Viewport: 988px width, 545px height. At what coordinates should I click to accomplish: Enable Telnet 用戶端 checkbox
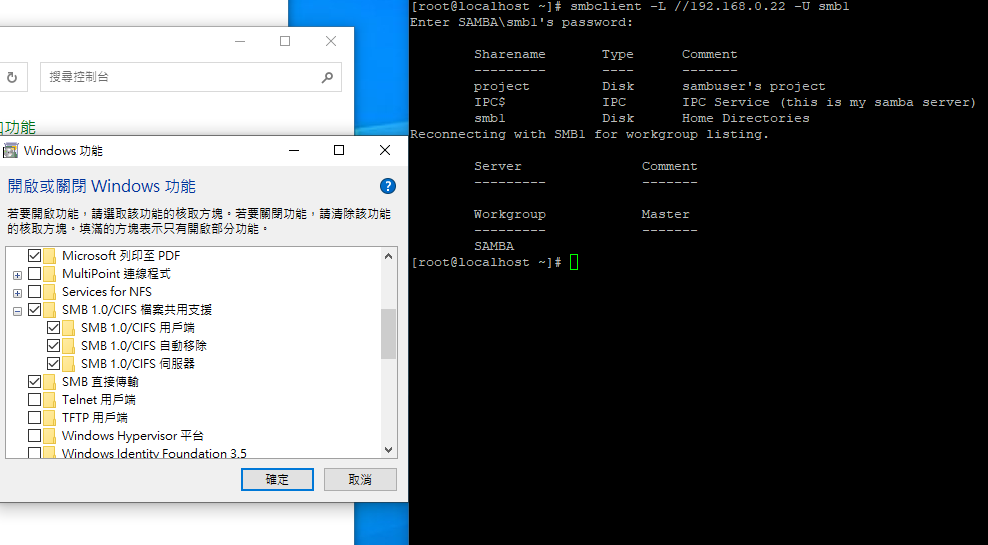point(35,399)
